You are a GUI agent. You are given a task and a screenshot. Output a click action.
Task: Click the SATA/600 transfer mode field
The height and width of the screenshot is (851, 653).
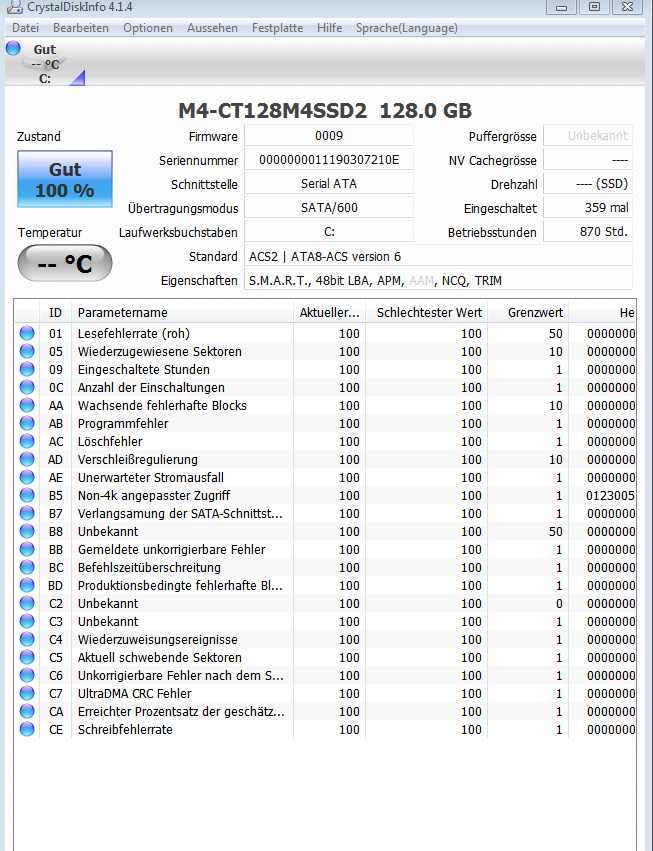329,207
